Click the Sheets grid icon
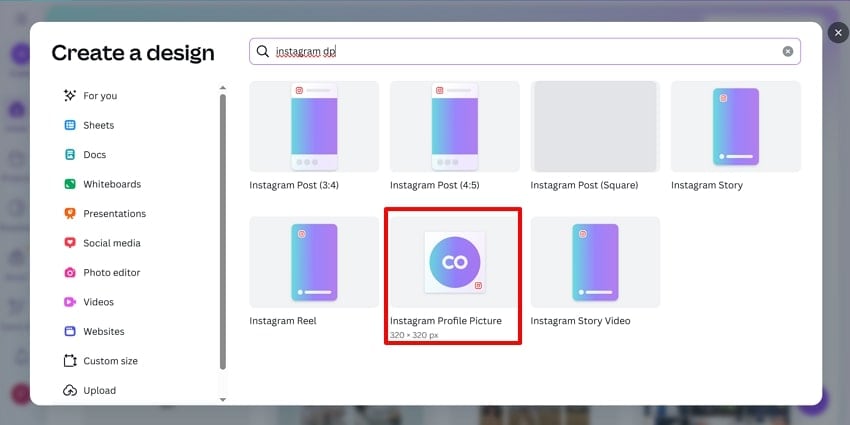The height and width of the screenshot is (425, 850). pos(70,125)
